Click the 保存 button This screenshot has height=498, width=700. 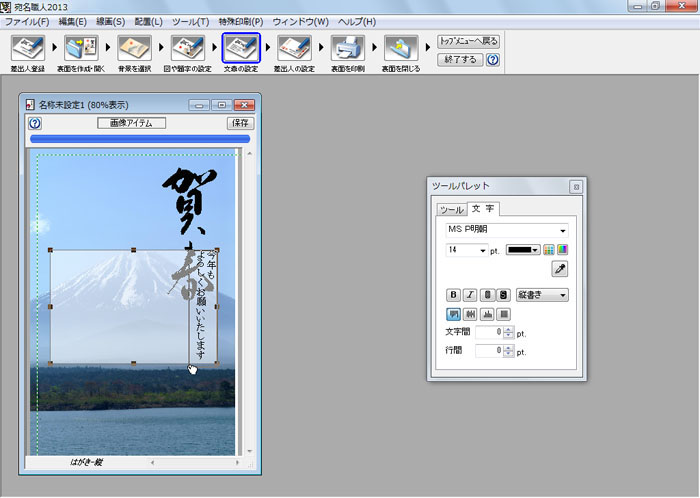pyautogui.click(x=240, y=123)
